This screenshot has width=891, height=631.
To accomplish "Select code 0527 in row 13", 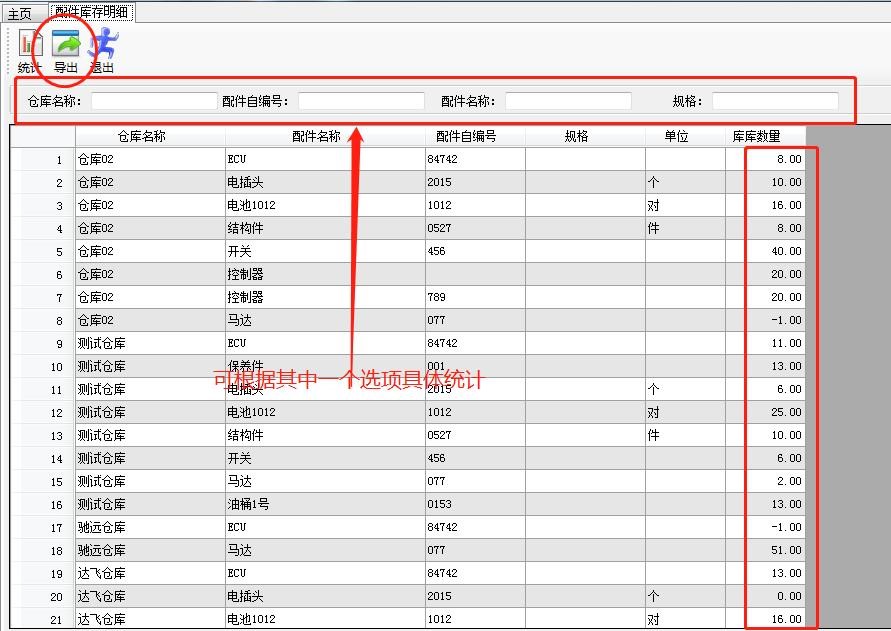I will [475, 435].
